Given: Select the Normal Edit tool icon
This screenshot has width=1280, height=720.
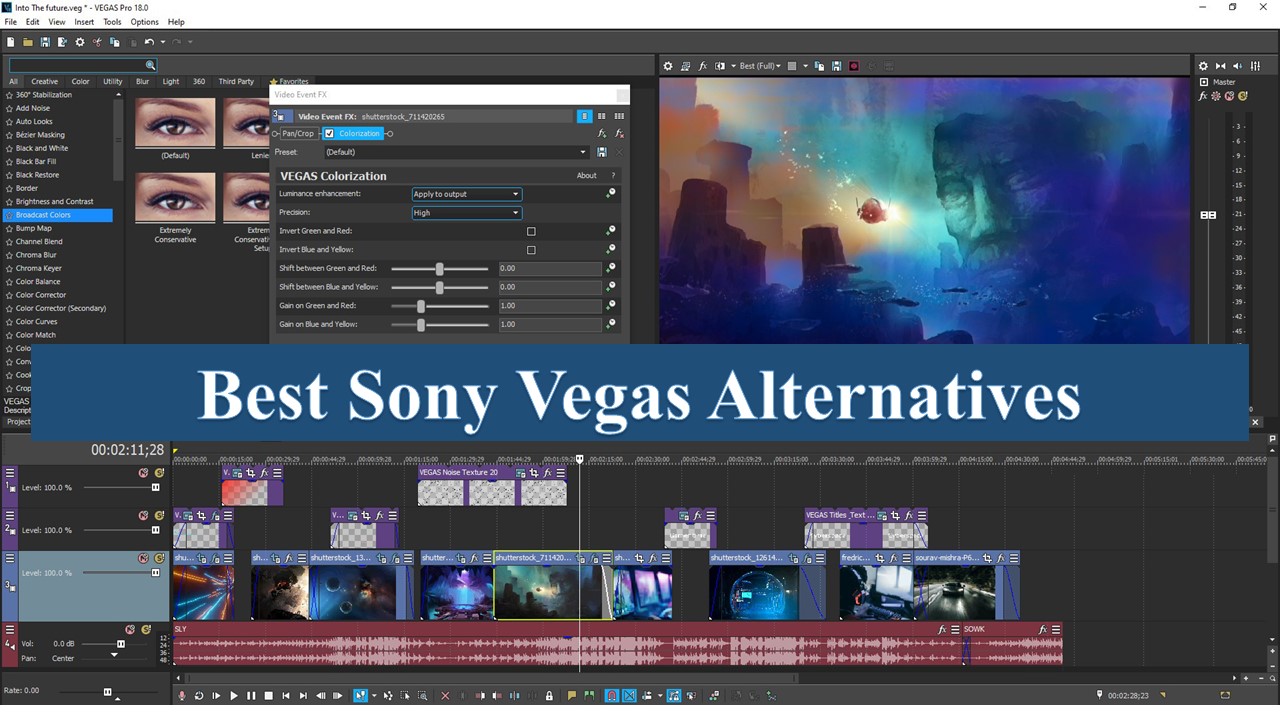Looking at the screenshot, I should [x=360, y=696].
